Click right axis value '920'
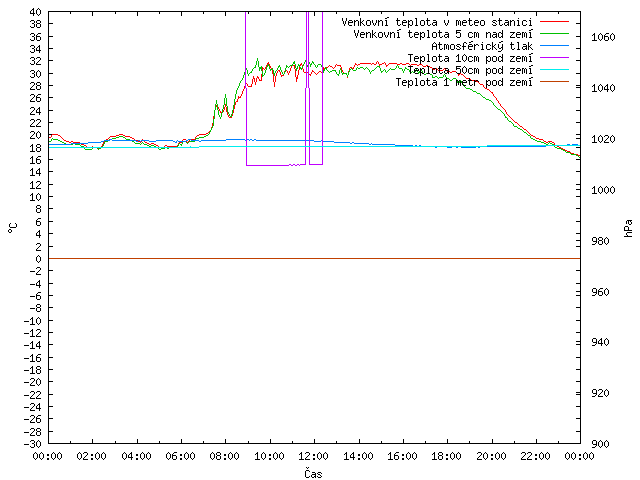640x480 pixels. coord(600,393)
